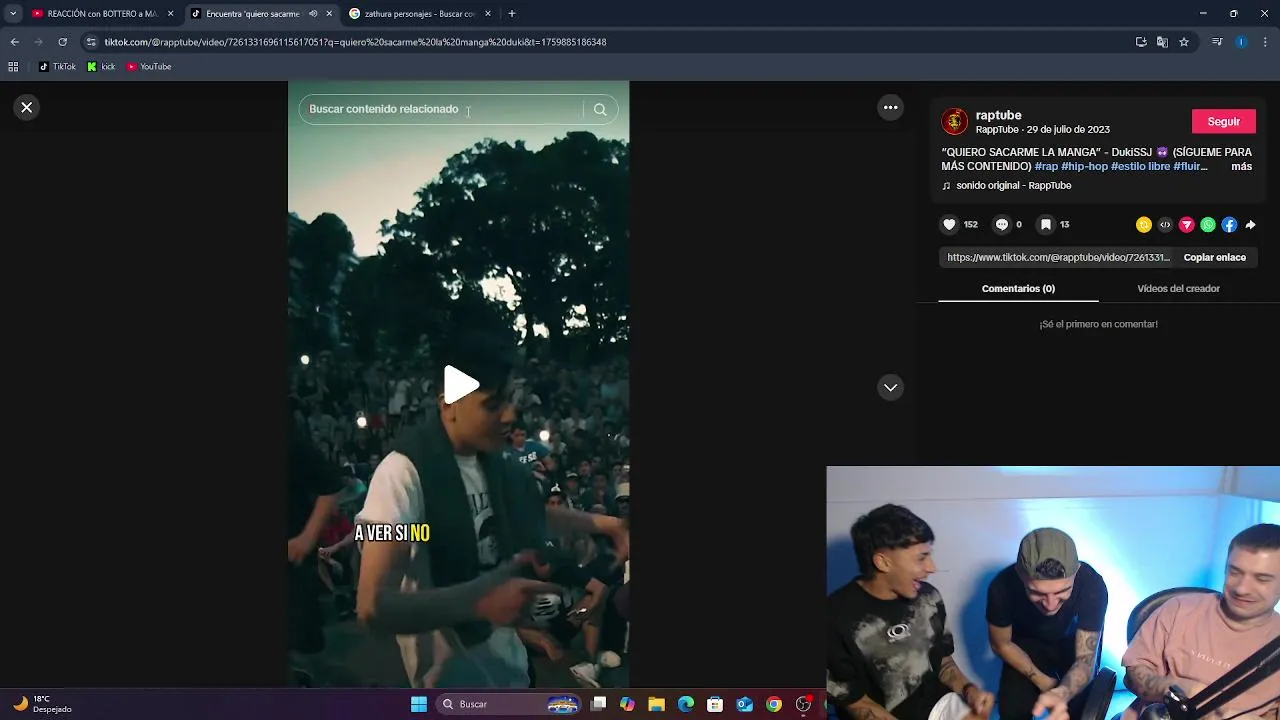This screenshot has width=1280, height=720.
Task: Like the video with the heart icon
Action: click(949, 224)
